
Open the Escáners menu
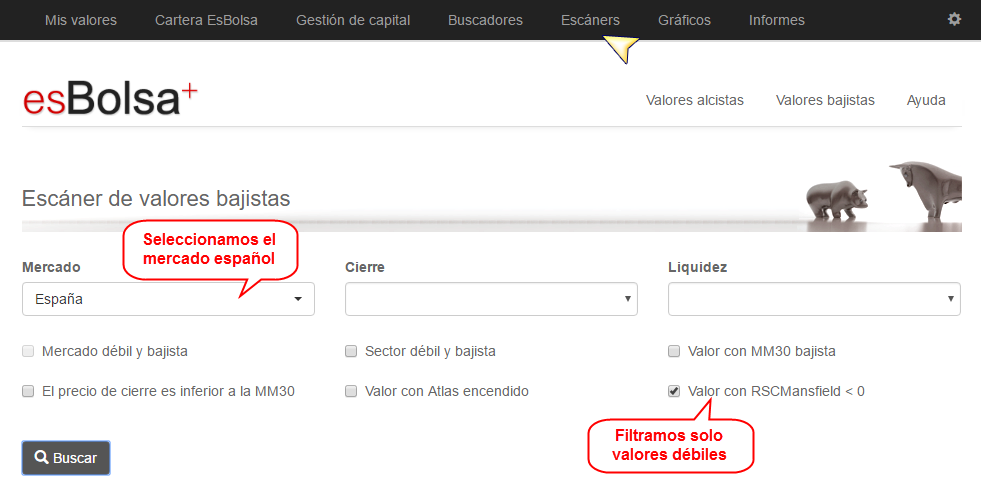[x=591, y=20]
